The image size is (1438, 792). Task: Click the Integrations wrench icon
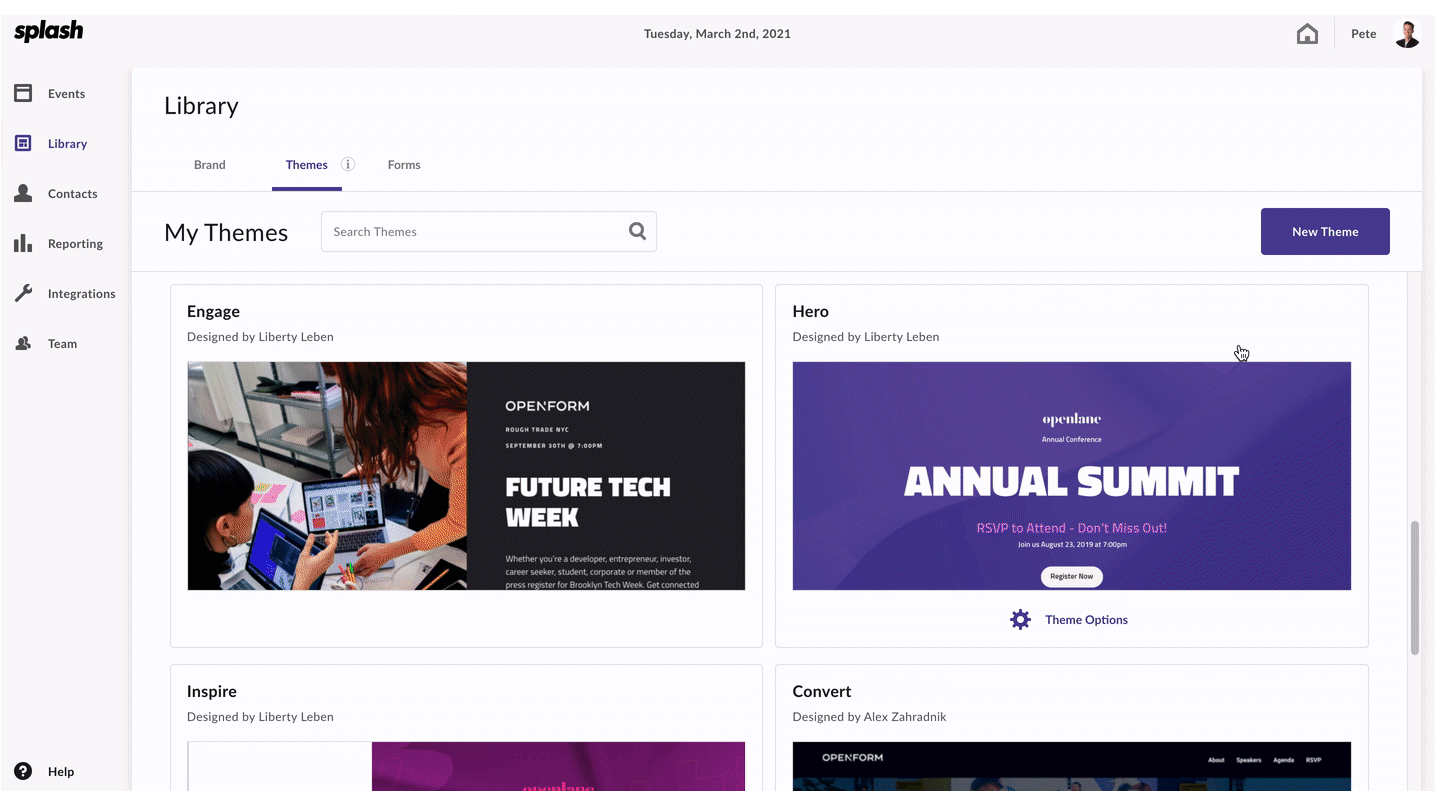[x=23, y=293]
